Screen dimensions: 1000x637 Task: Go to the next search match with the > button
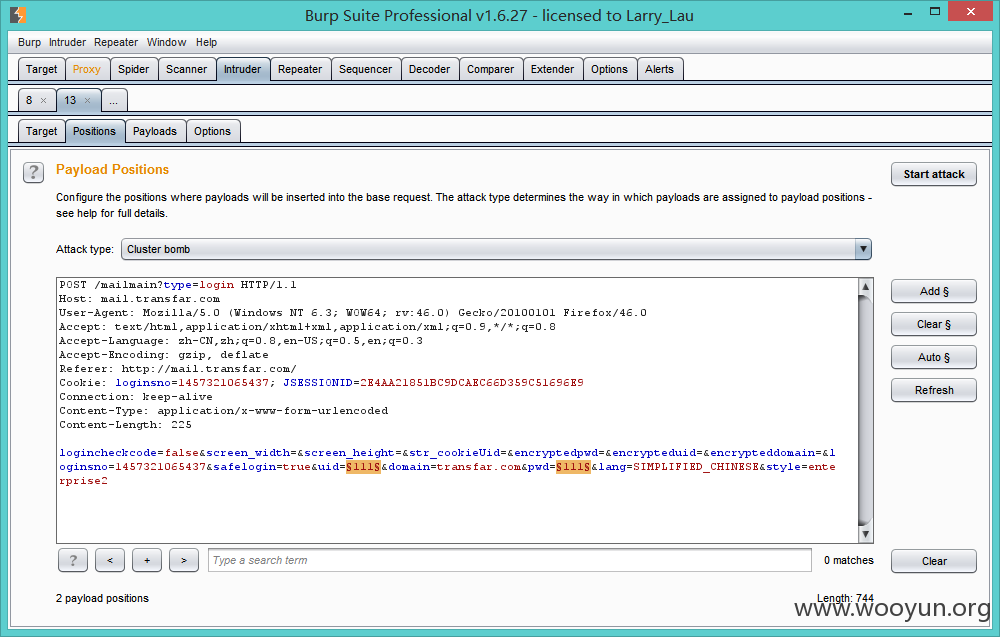coord(184,560)
